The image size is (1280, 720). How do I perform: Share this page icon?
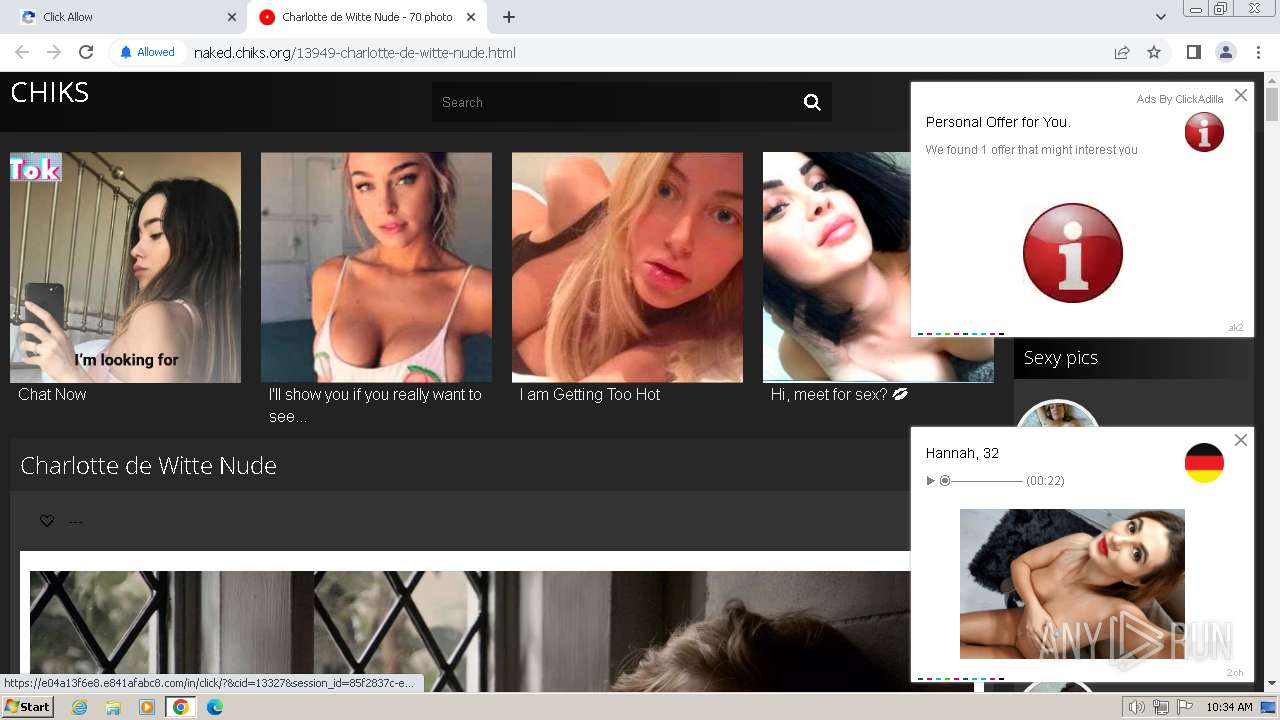pyautogui.click(x=1122, y=52)
